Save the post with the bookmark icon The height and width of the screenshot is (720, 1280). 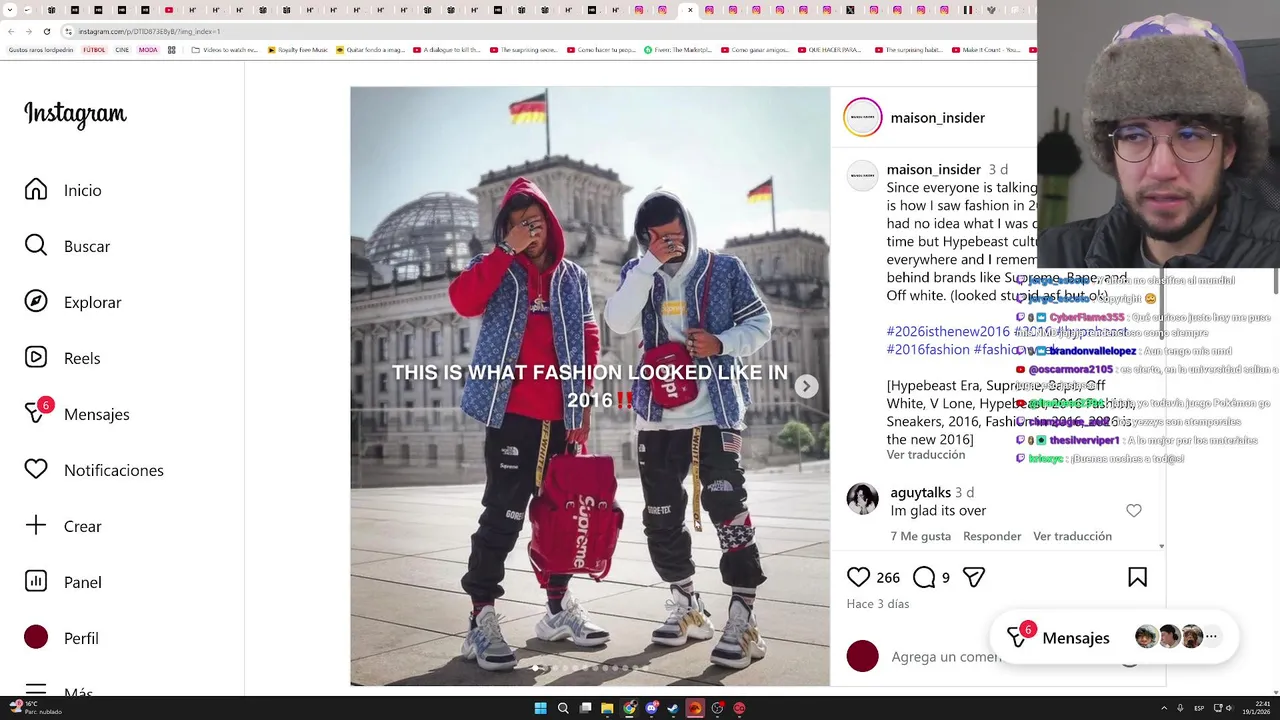pyautogui.click(x=1137, y=577)
